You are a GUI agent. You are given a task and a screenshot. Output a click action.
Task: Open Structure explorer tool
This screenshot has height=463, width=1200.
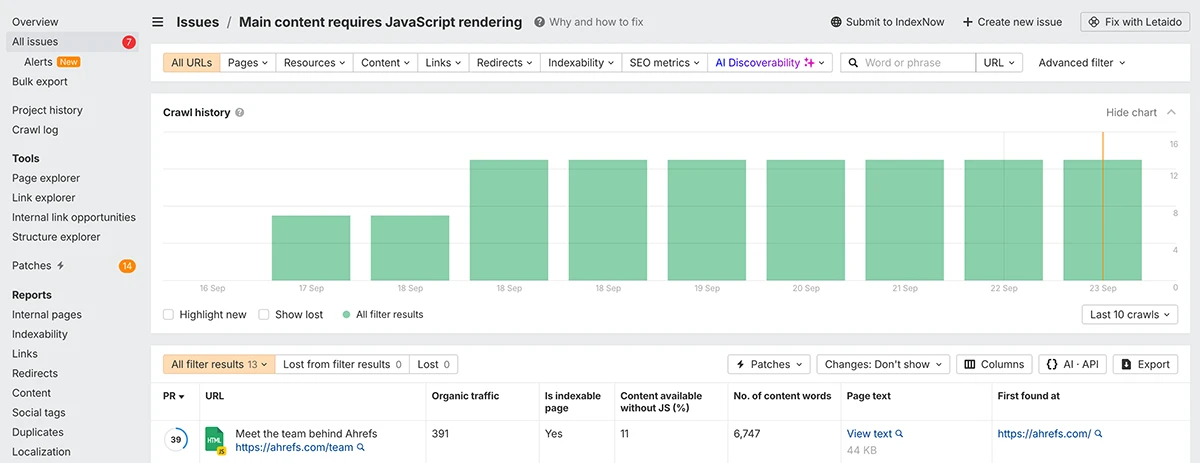pyautogui.click(x=56, y=237)
